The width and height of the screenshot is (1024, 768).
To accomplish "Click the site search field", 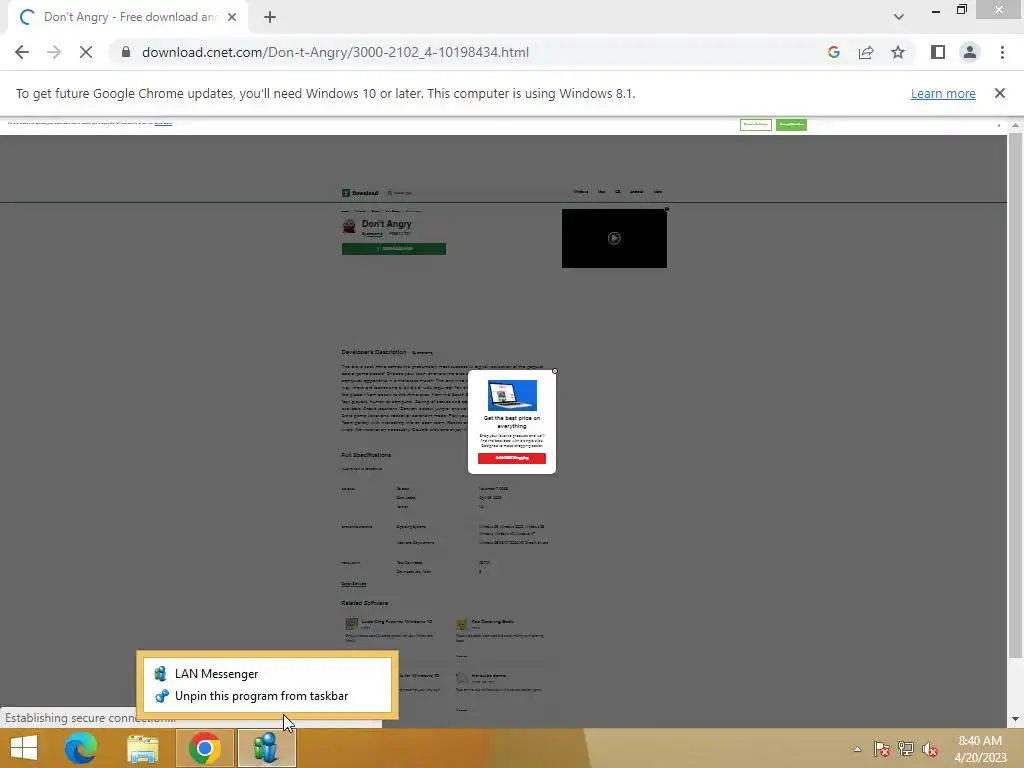I will click(400, 193).
